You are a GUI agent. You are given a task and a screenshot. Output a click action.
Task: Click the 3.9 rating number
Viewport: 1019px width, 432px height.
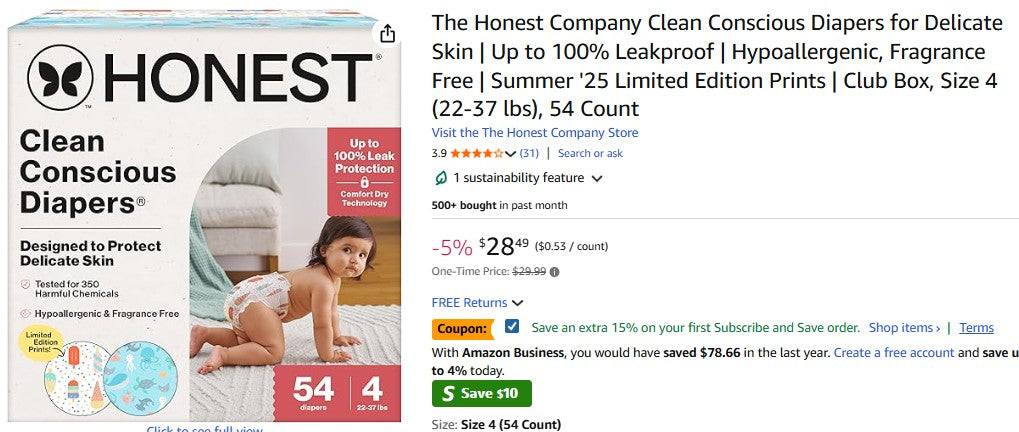[439, 154]
